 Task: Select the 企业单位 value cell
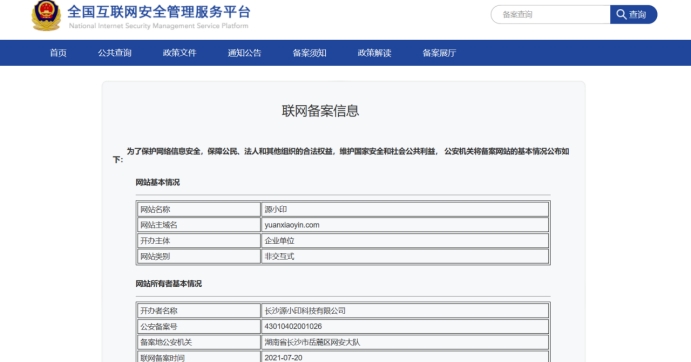click(405, 241)
